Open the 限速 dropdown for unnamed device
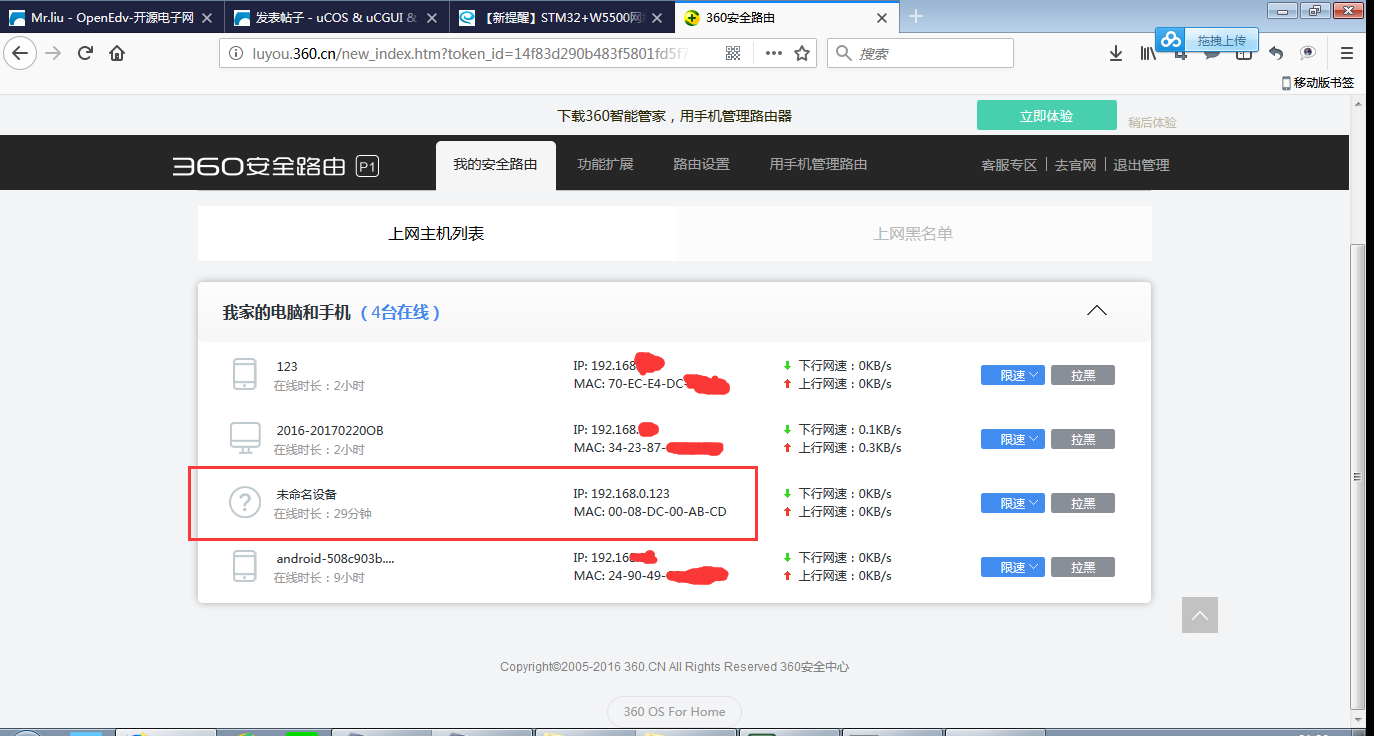This screenshot has height=736, width=1374. coord(1013,503)
